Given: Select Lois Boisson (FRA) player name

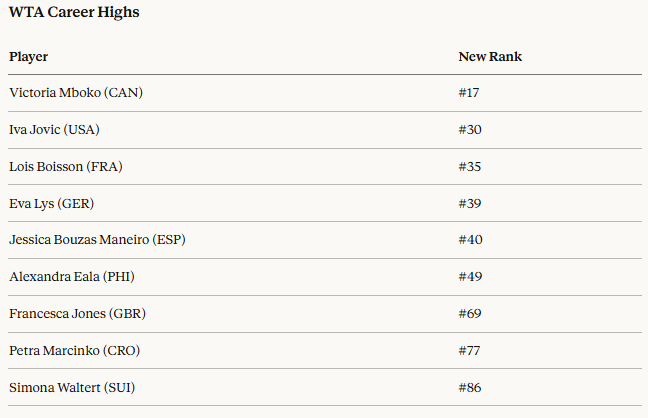Looking at the screenshot, I should (66, 167).
